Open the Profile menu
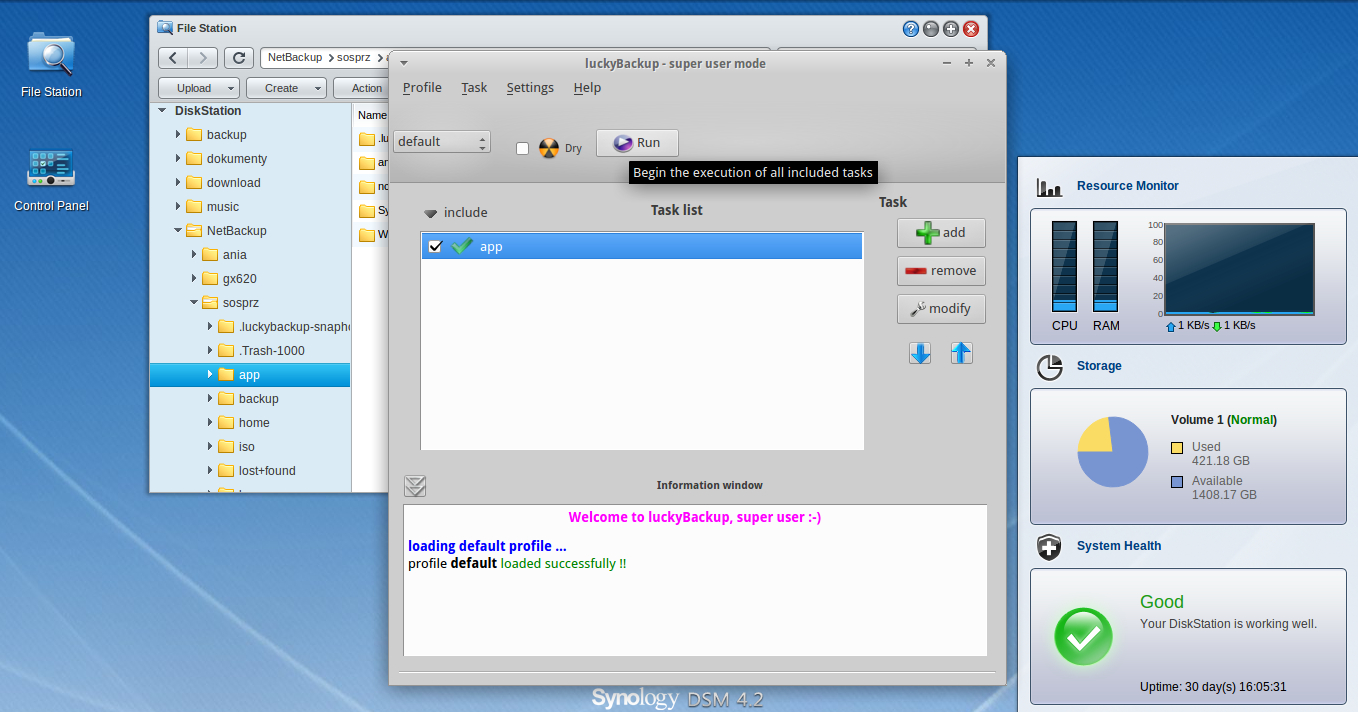This screenshot has height=712, width=1358. 422,88
